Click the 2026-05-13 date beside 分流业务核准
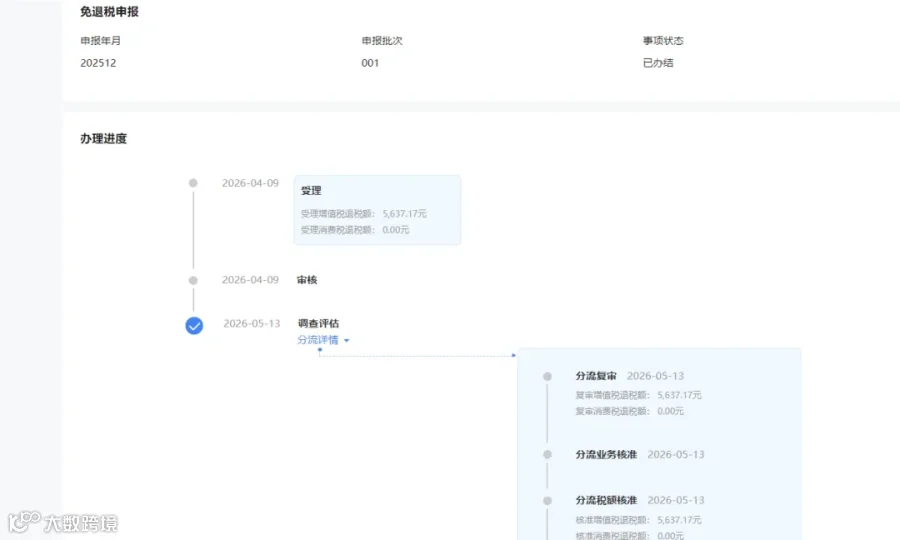The height and width of the screenshot is (540, 900). pos(676,454)
